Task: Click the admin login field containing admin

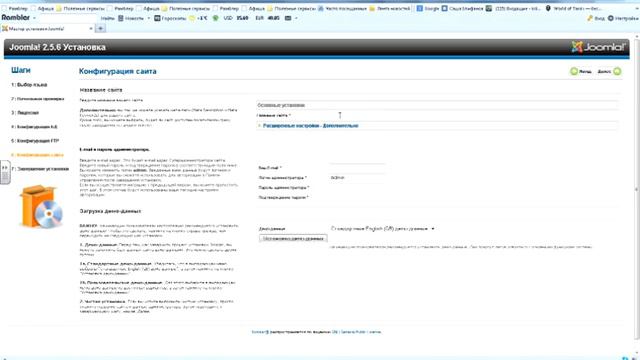Action: (357, 178)
